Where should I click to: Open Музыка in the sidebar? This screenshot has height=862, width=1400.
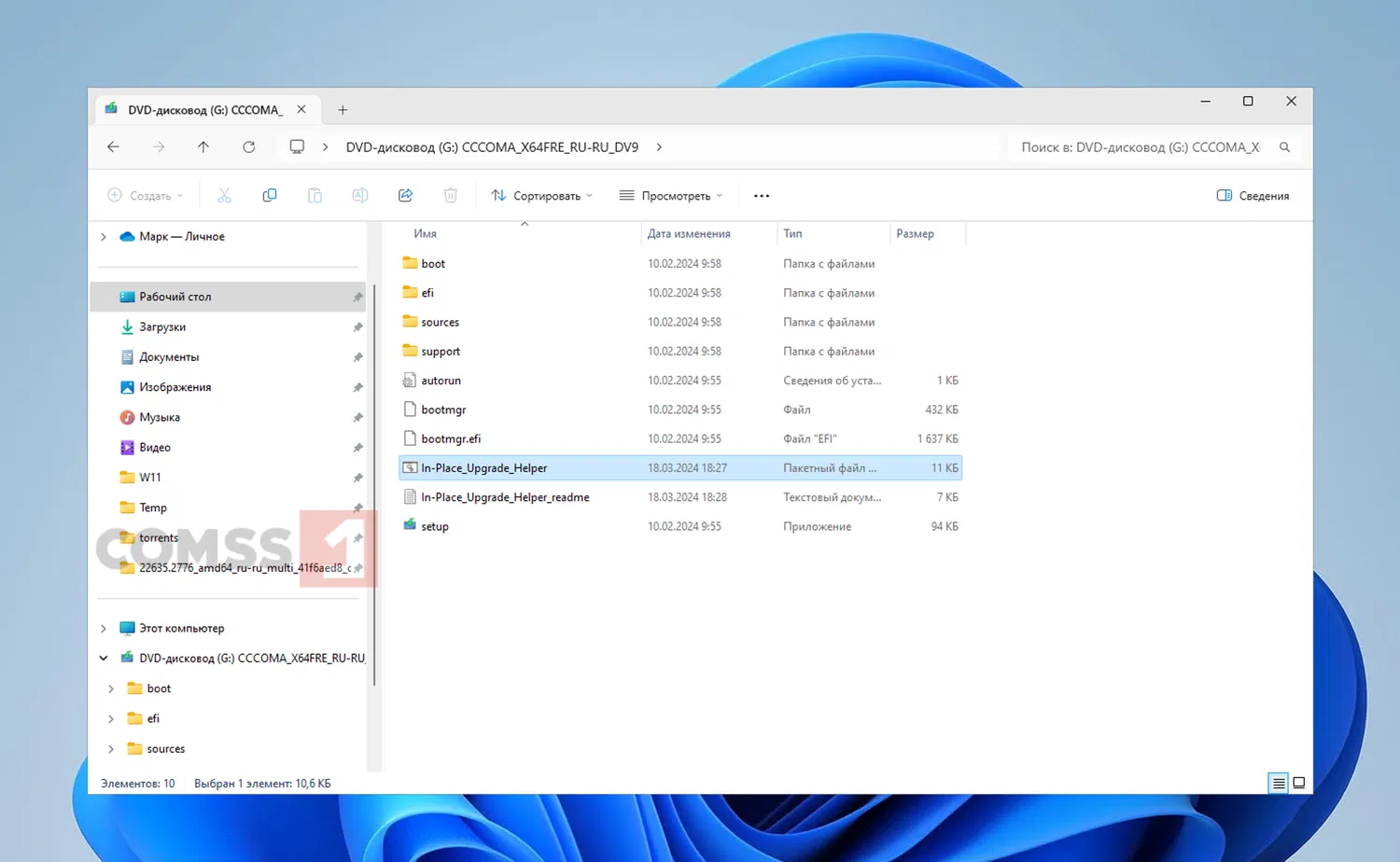(x=228, y=418)
